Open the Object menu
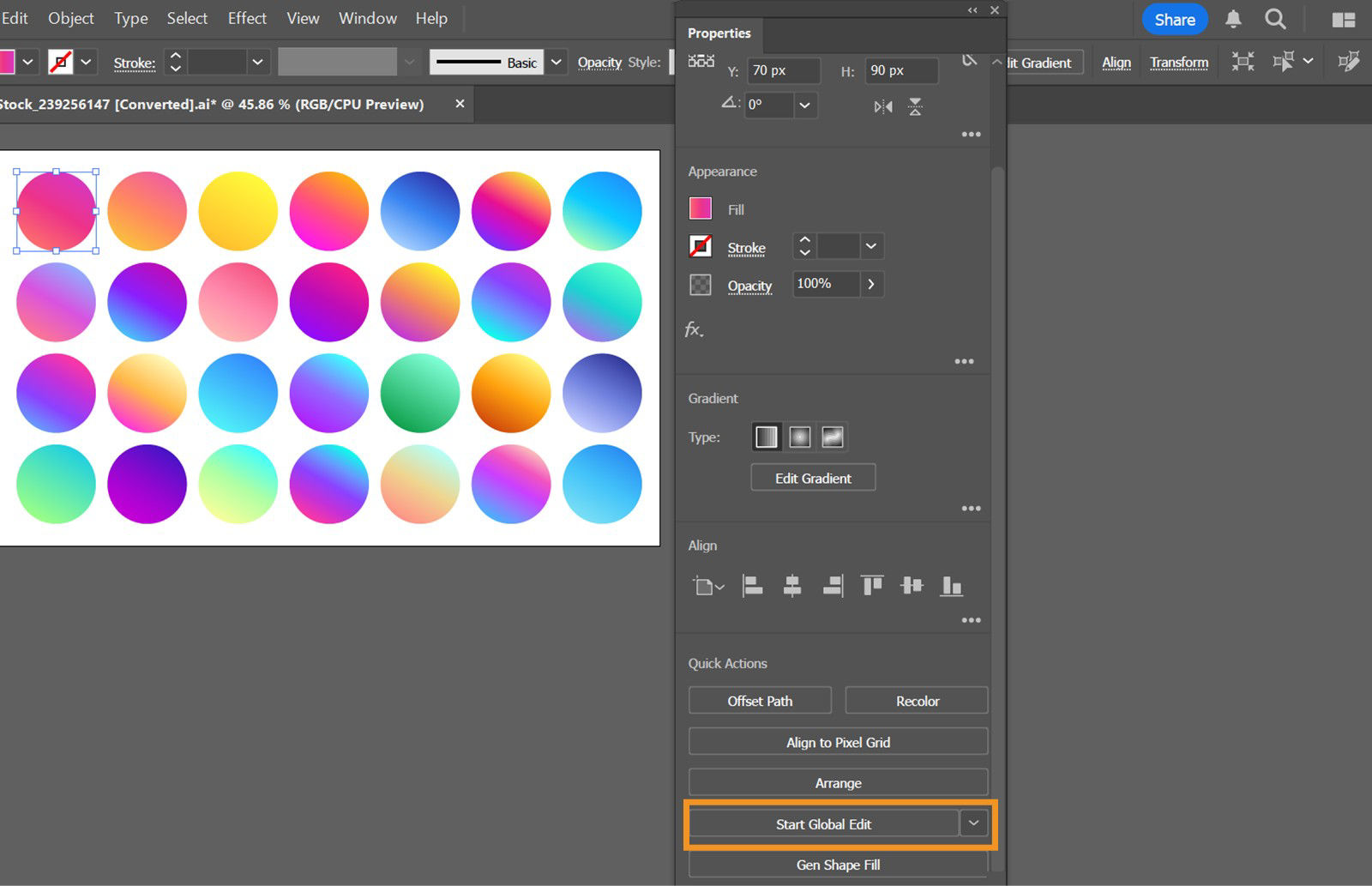Screen dimensions: 1372x886 [x=71, y=18]
